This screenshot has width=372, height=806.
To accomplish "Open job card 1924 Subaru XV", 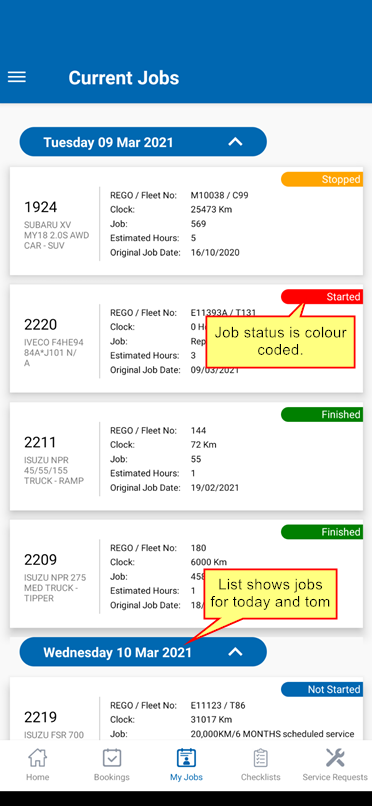I will click(x=186, y=221).
